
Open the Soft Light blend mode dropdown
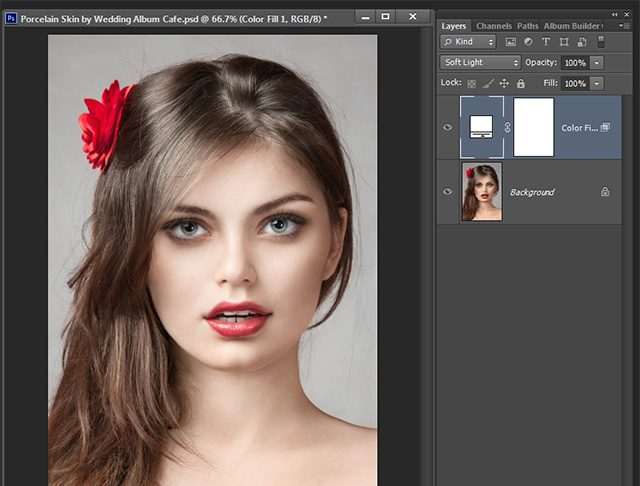pyautogui.click(x=480, y=62)
